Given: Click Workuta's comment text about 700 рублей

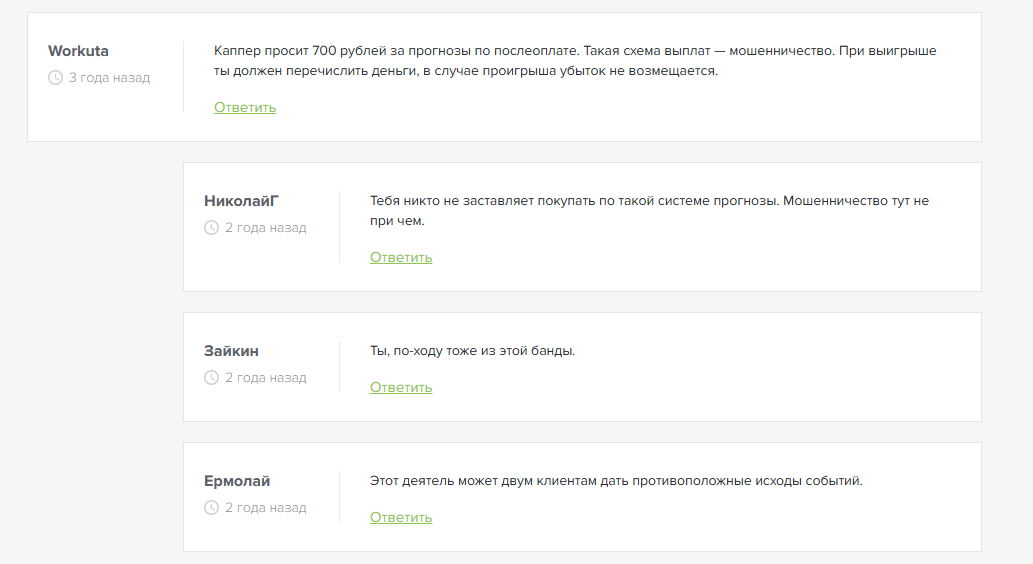Looking at the screenshot, I should (x=575, y=61).
